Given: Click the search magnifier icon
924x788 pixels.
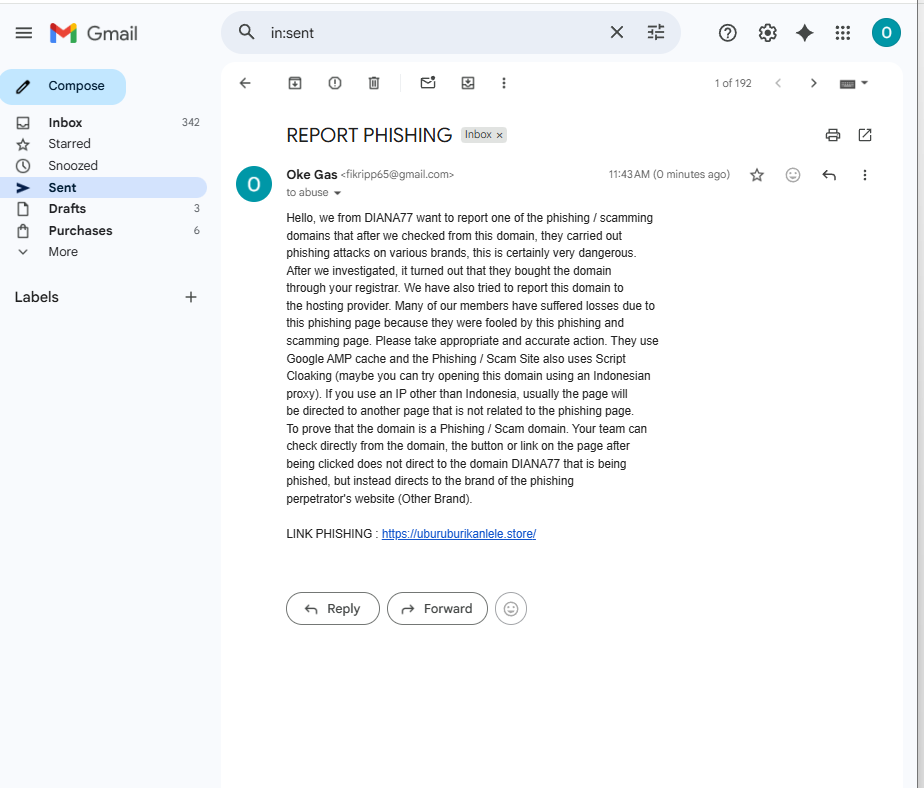Looking at the screenshot, I should [246, 32].
